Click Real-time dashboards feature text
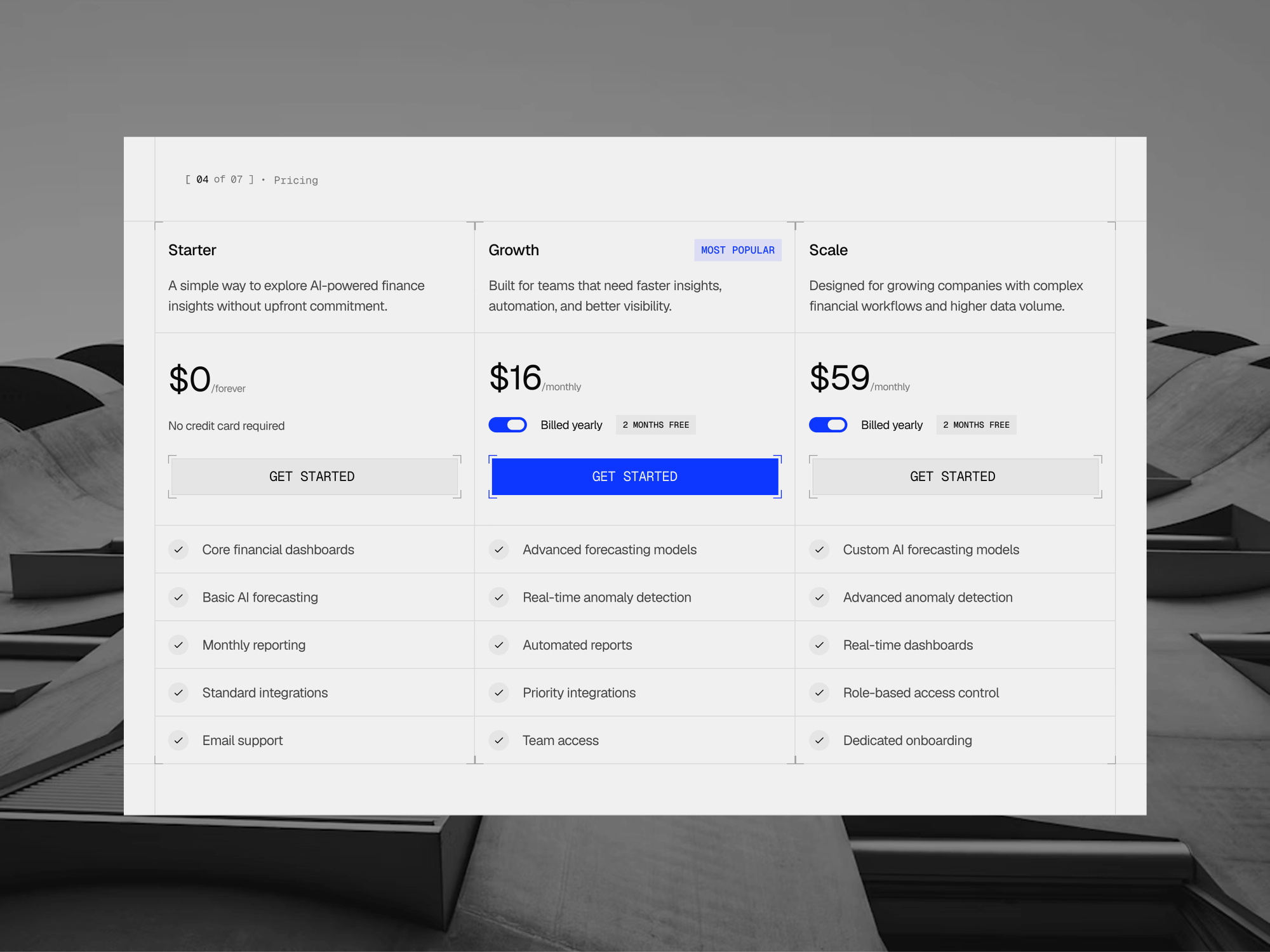Screen dimensions: 1270x952 point(908,645)
